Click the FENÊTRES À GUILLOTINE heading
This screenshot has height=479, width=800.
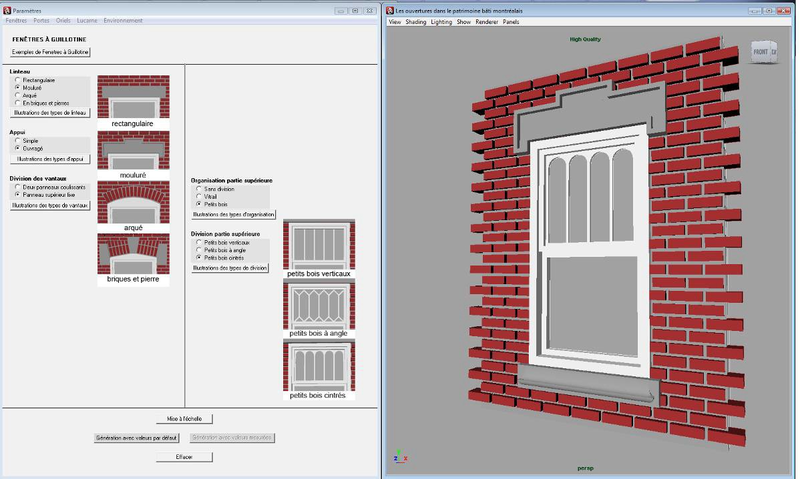(49, 39)
